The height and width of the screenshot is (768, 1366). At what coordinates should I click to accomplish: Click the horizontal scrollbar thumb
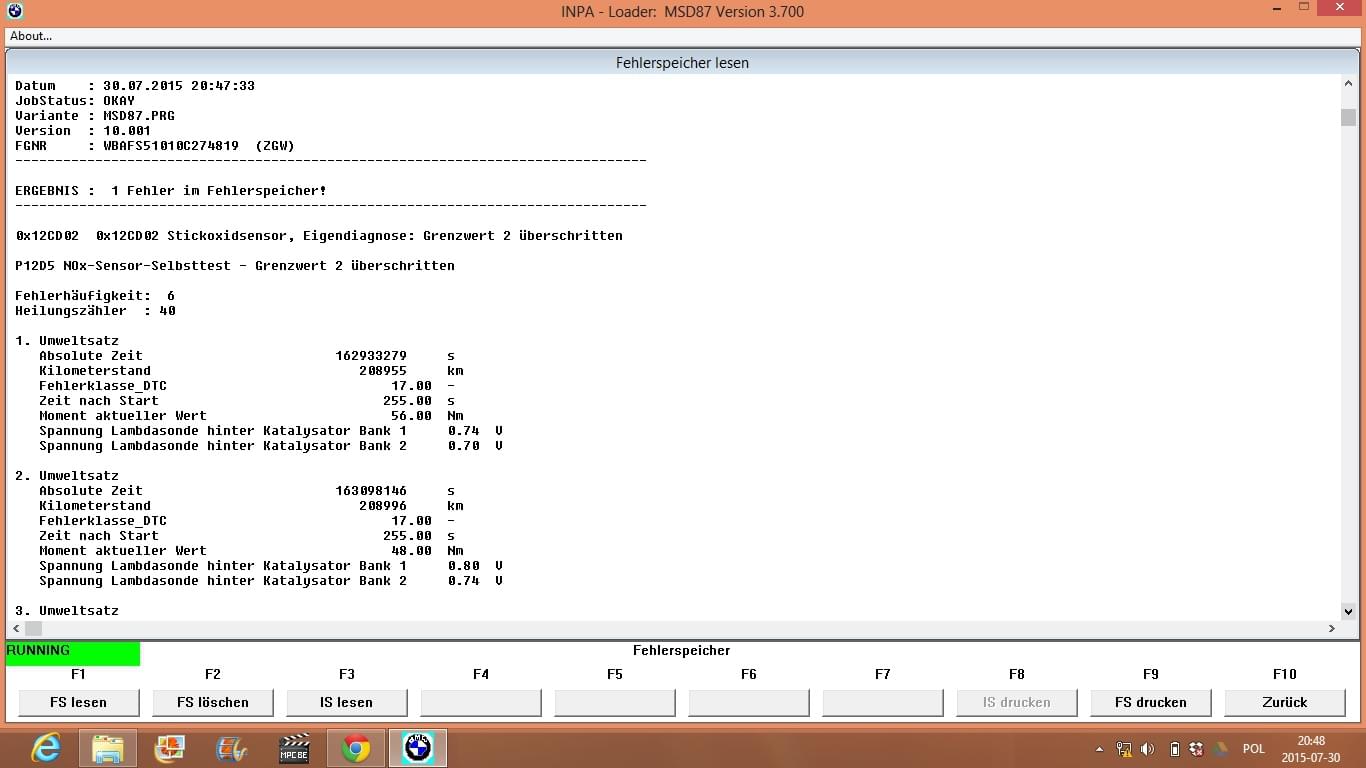coord(34,628)
